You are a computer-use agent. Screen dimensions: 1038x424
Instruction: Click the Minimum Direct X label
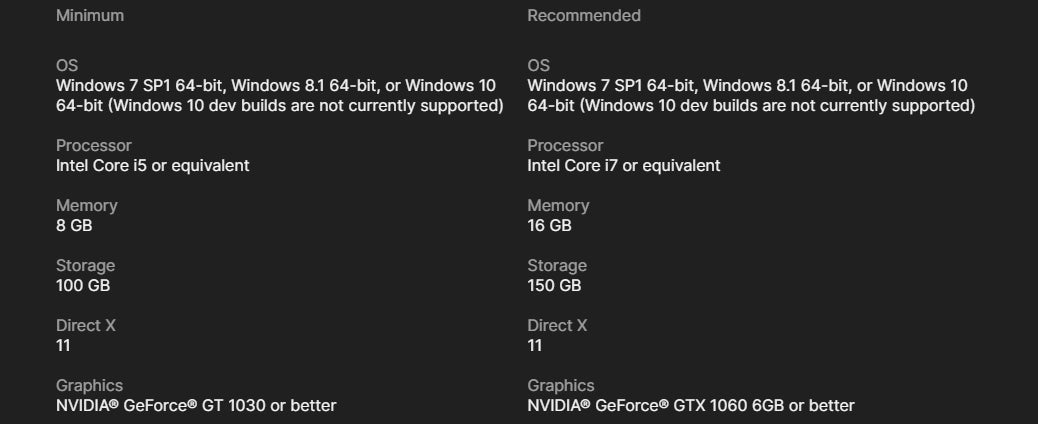click(x=85, y=325)
